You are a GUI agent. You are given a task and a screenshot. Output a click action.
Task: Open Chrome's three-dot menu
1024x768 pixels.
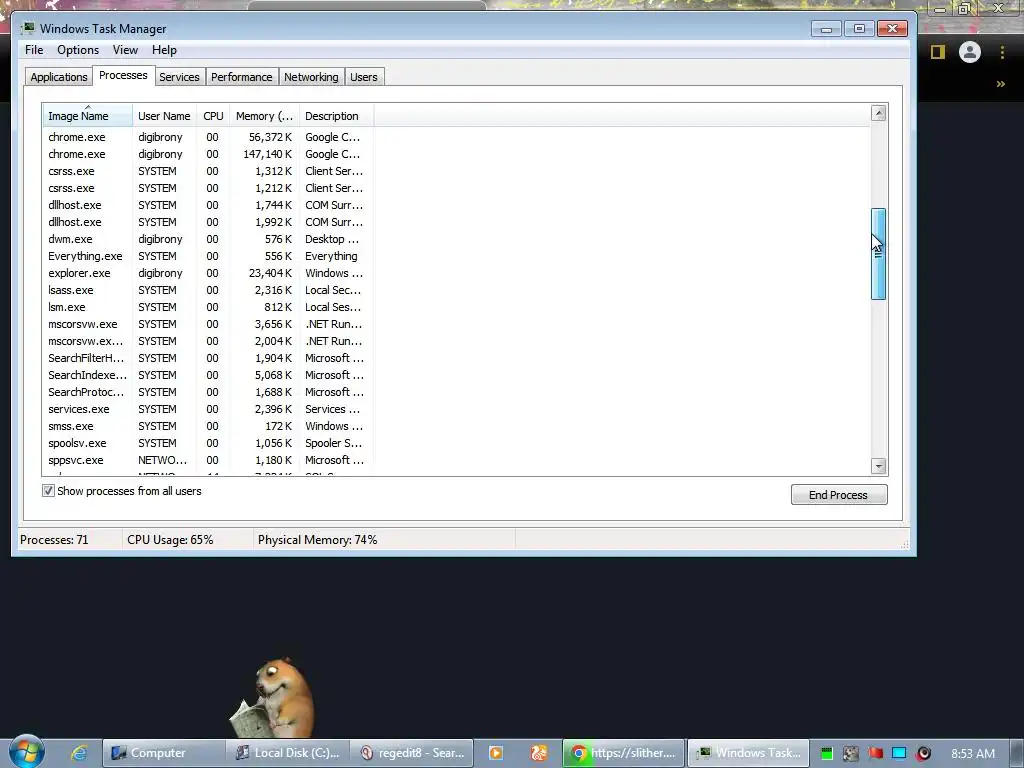pos(1002,52)
